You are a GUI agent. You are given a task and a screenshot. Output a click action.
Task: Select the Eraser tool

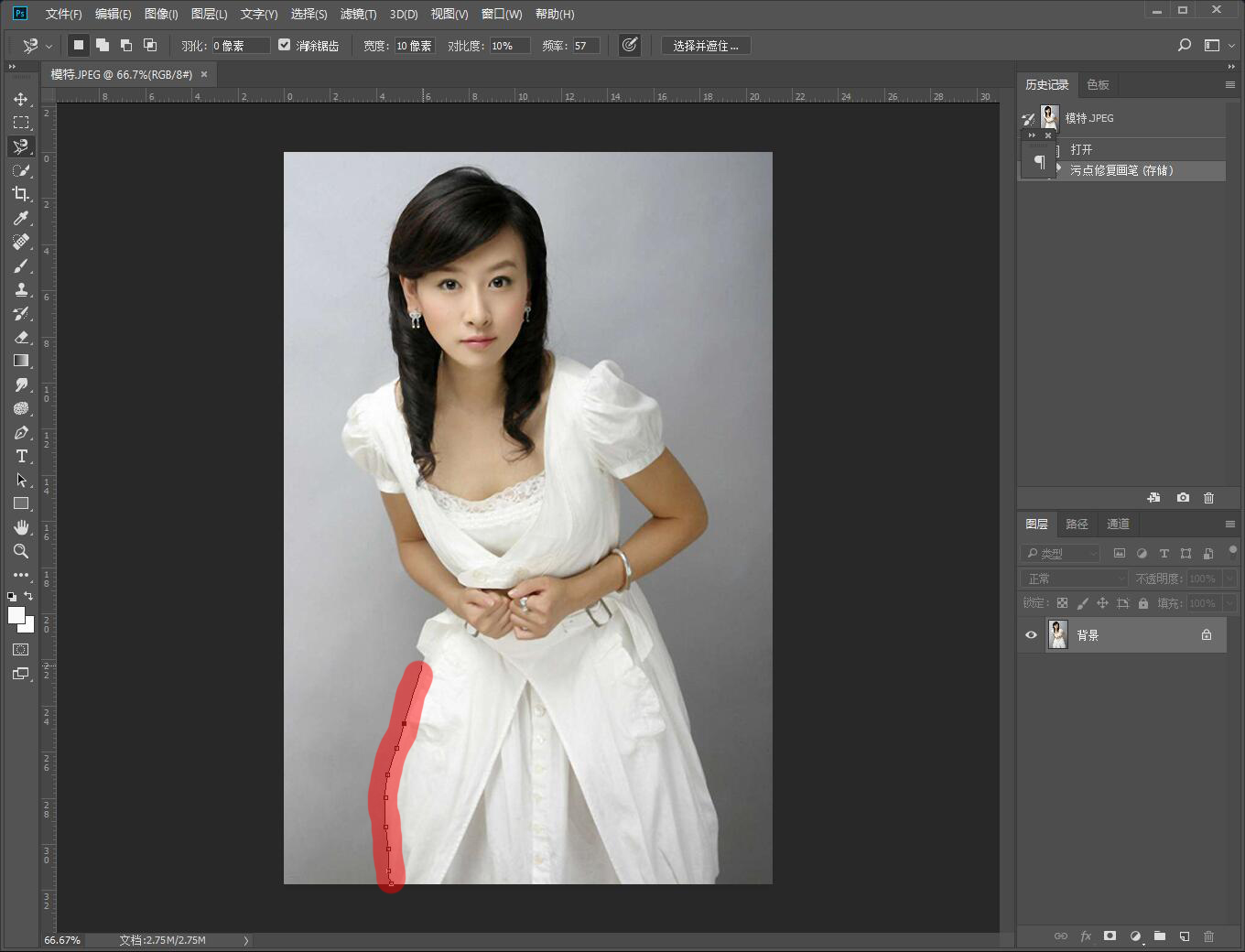21,337
